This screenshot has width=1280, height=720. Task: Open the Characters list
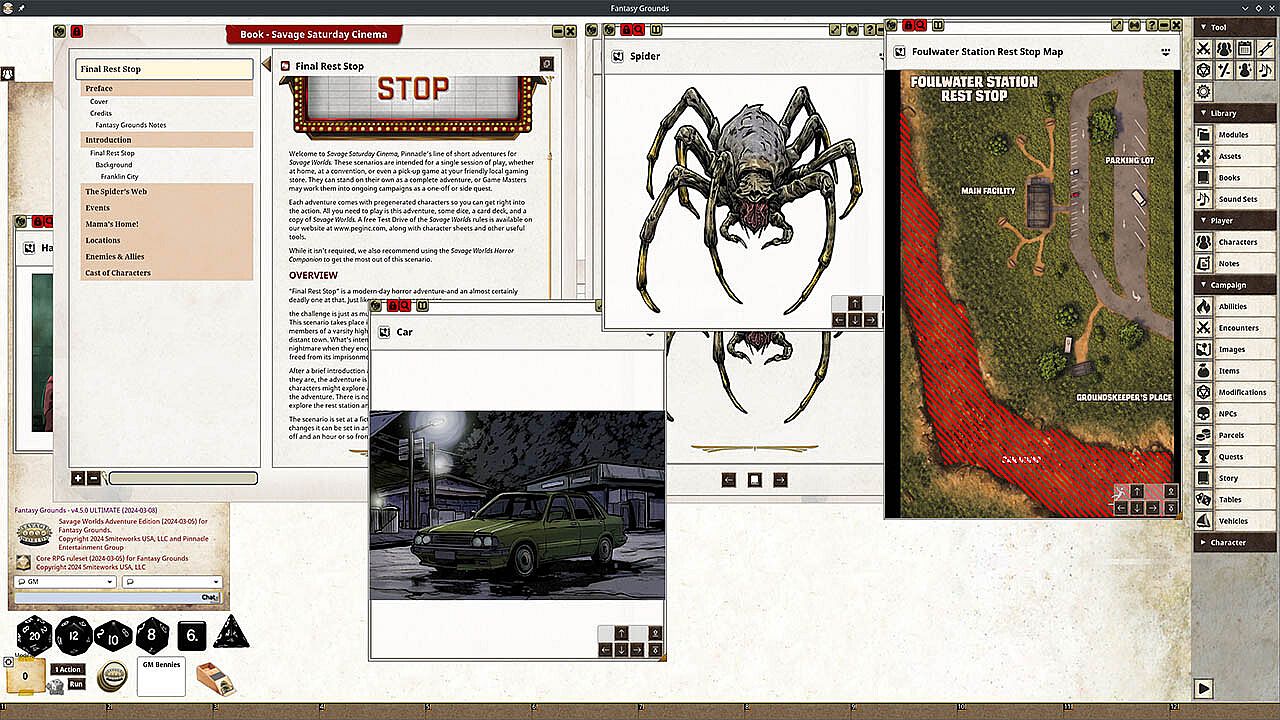point(1235,242)
